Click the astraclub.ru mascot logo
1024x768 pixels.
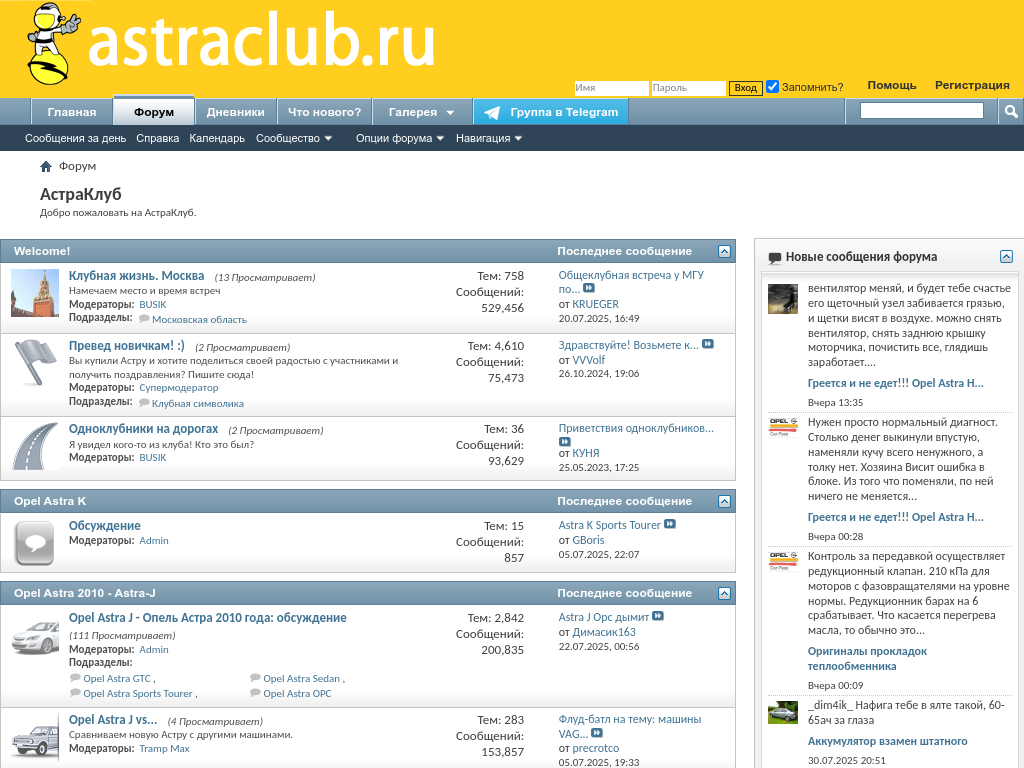click(x=47, y=45)
